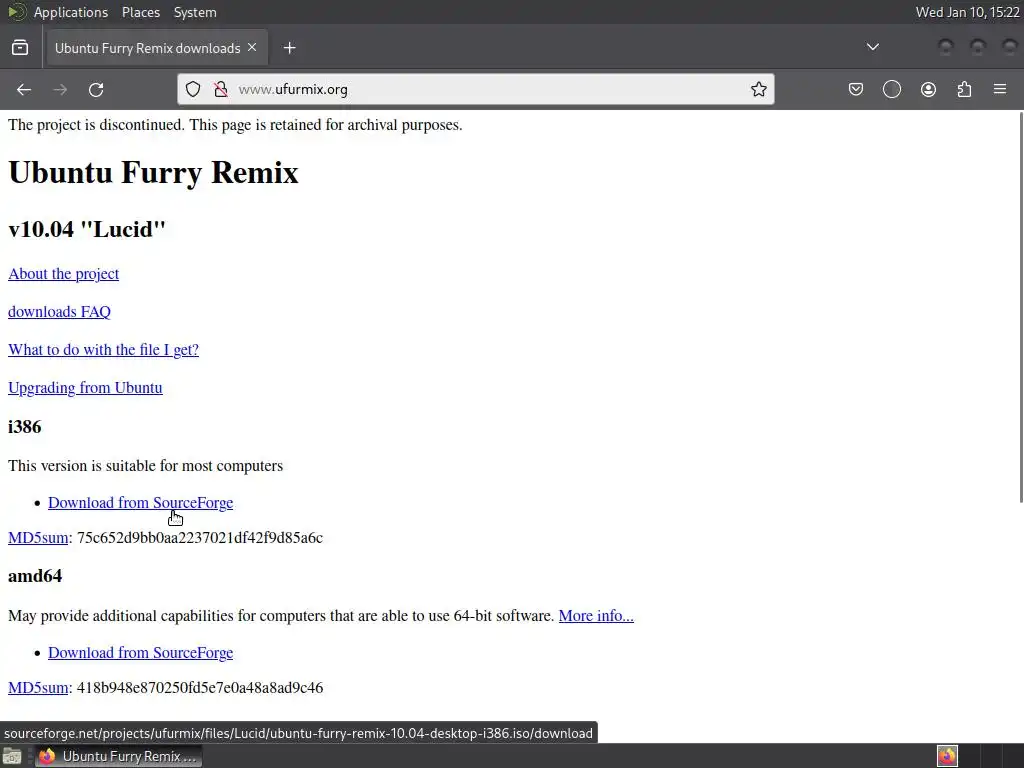Click the i386 checksum 75c652d9bb0aa... text
Screen dimensions: 1024x768
tap(200, 538)
